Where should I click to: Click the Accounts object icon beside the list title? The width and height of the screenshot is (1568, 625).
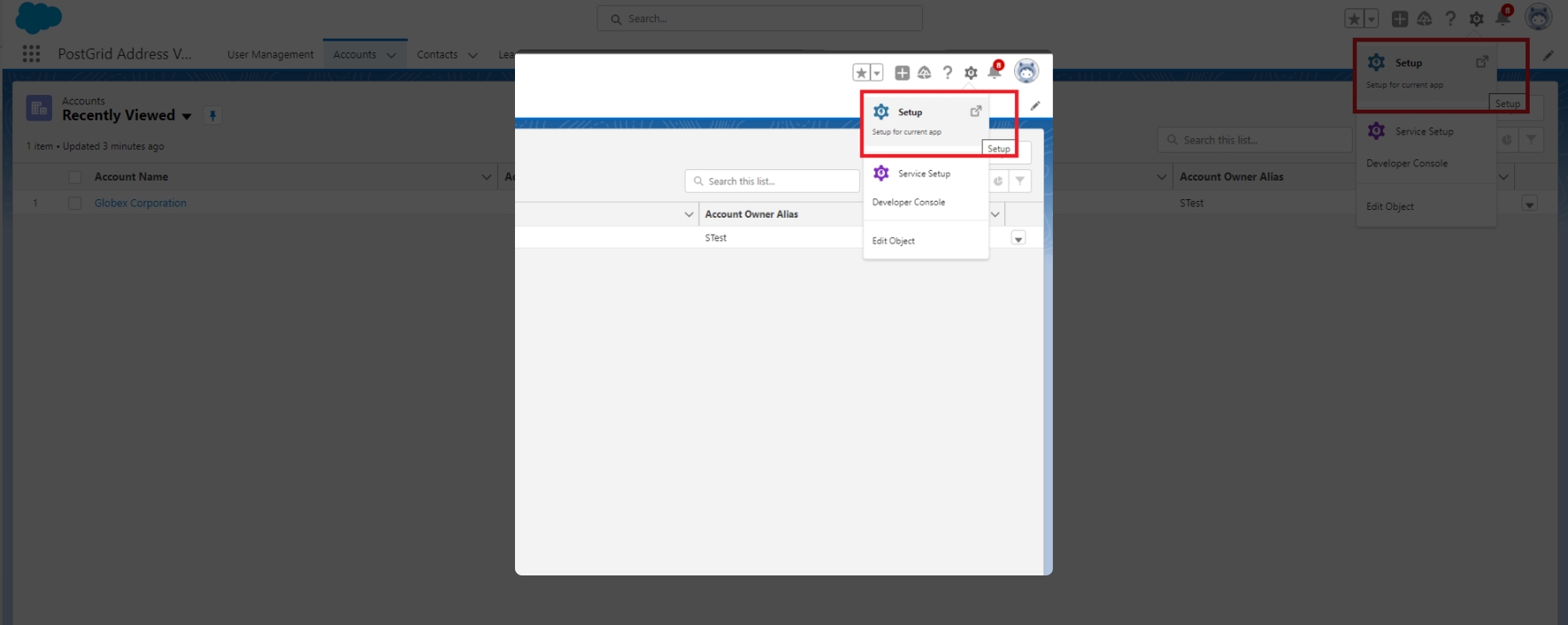(39, 108)
